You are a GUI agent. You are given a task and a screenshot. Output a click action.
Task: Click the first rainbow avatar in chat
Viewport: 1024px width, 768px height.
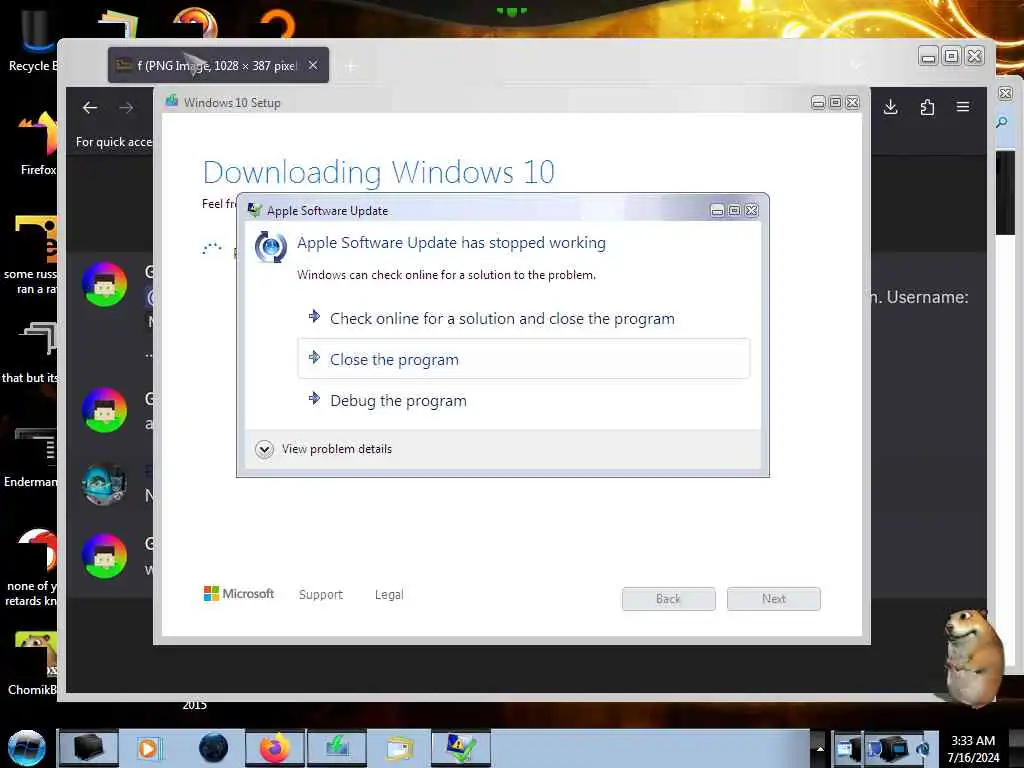[x=104, y=284]
